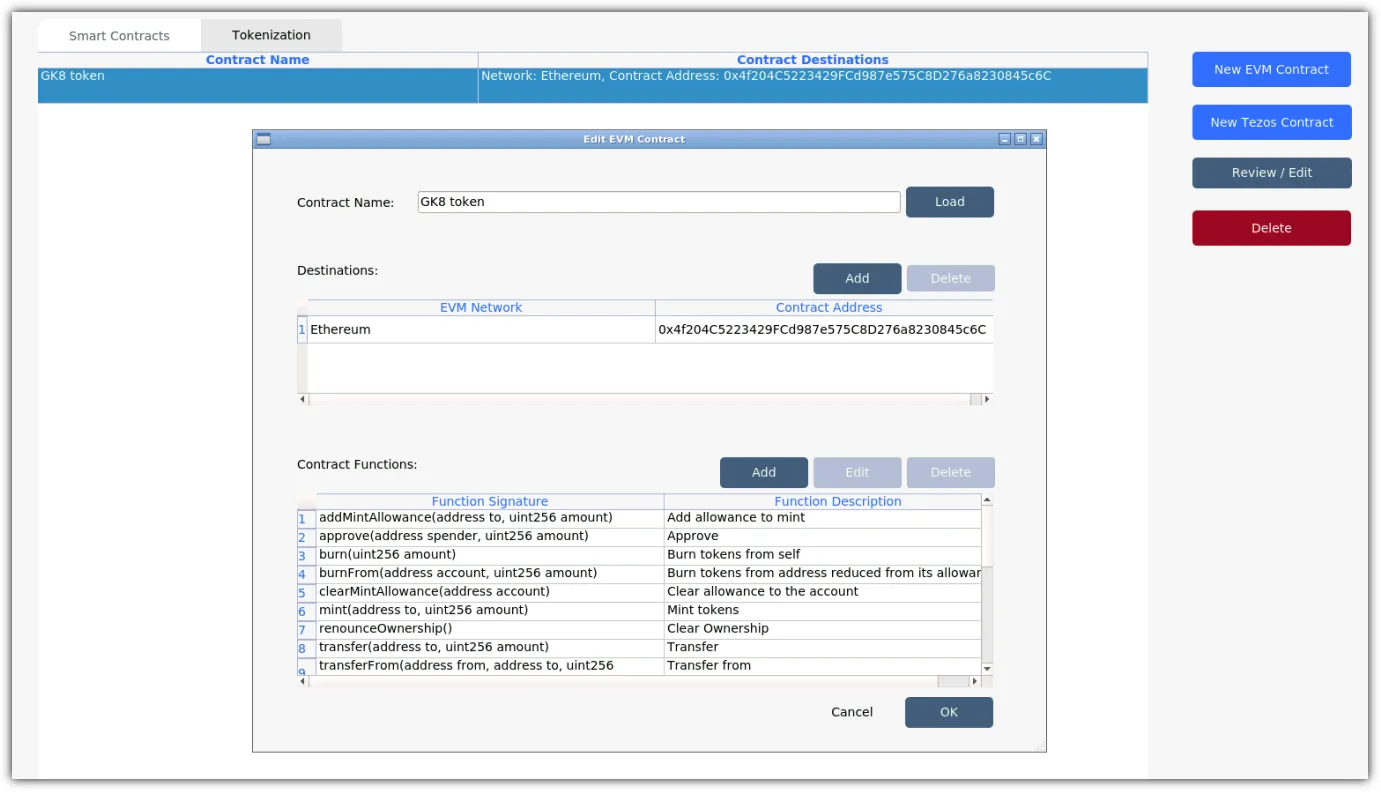Click Delete in the Contract Functions section
This screenshot has height=792, width=1381.
pos(950,472)
